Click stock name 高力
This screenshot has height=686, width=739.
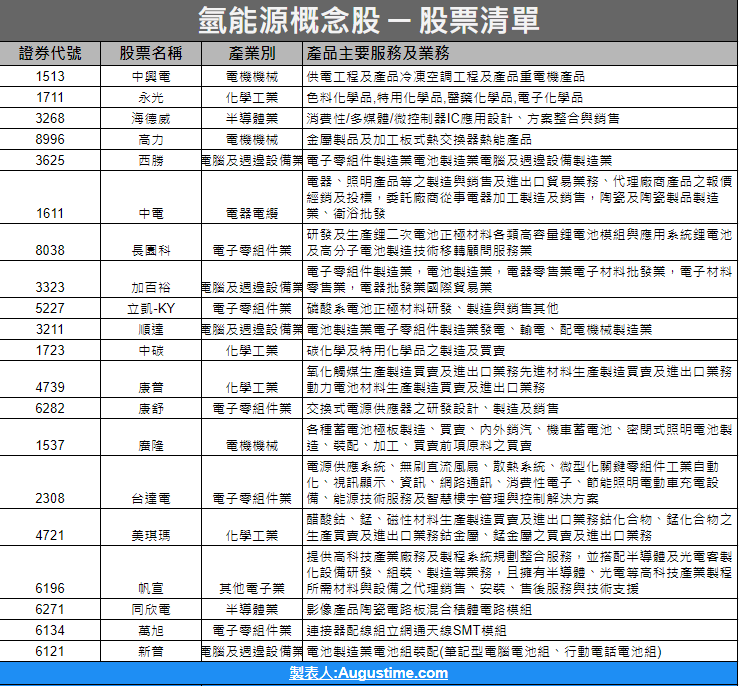[x=151, y=139]
